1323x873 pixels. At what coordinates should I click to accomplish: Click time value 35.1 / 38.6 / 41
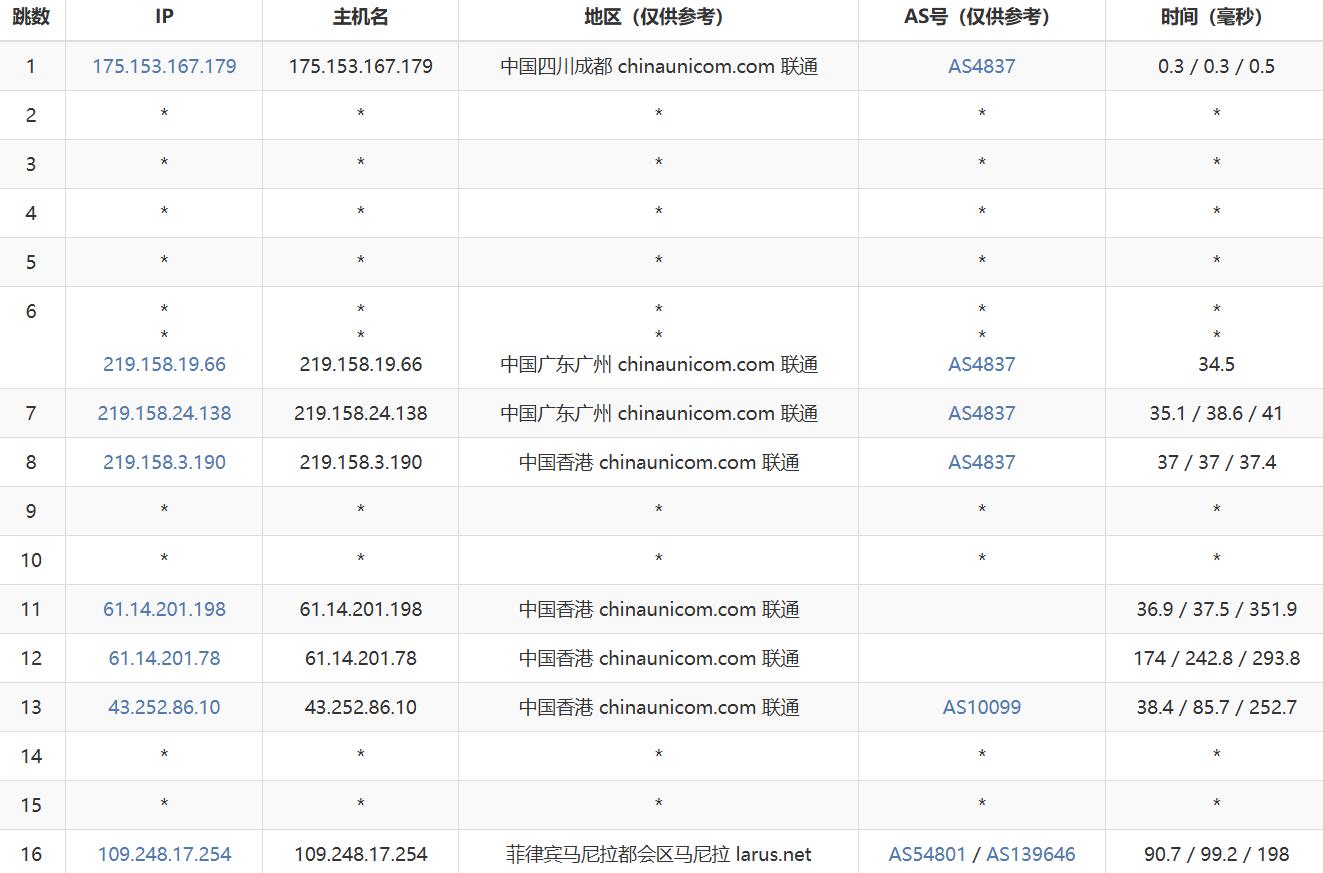[1216, 413]
